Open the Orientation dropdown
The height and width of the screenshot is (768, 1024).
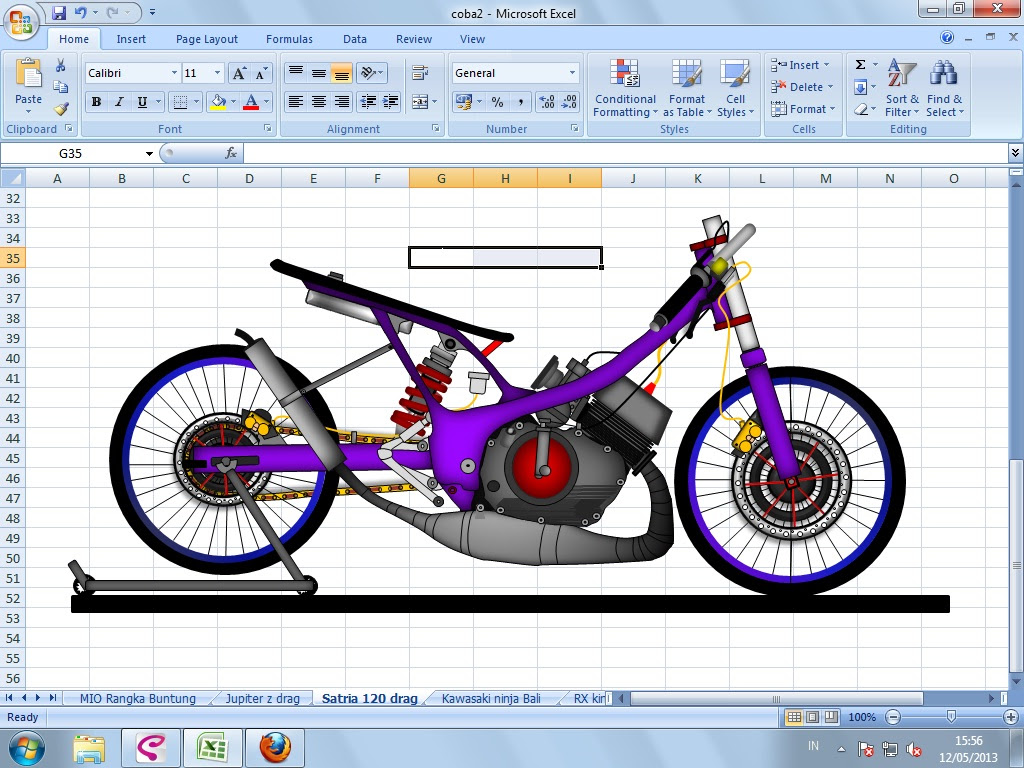pyautogui.click(x=372, y=73)
